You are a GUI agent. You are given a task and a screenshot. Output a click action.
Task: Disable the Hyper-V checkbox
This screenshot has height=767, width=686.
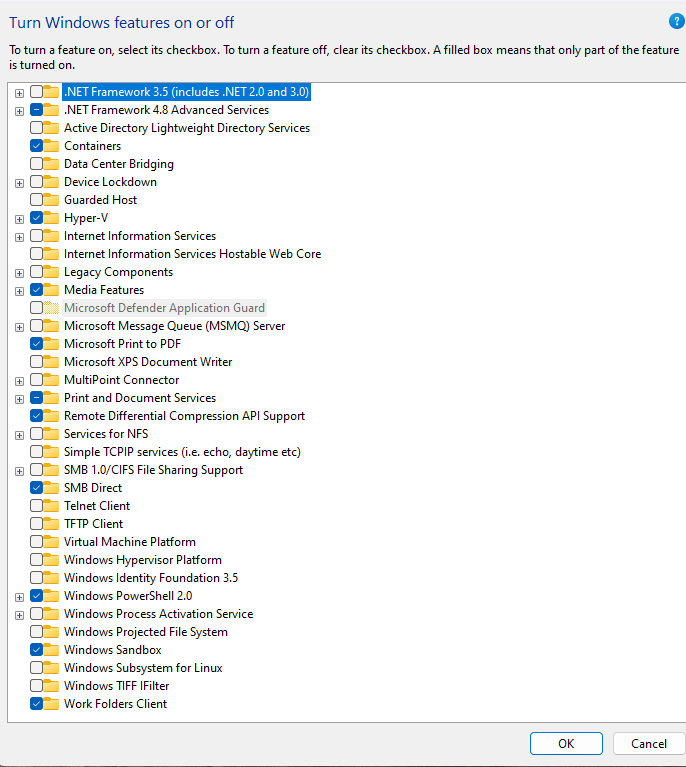click(x=36, y=218)
